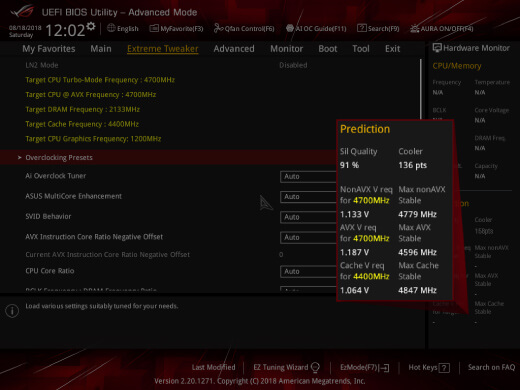
Task: Switch to the Advanced tab
Action: pyautogui.click(x=234, y=49)
